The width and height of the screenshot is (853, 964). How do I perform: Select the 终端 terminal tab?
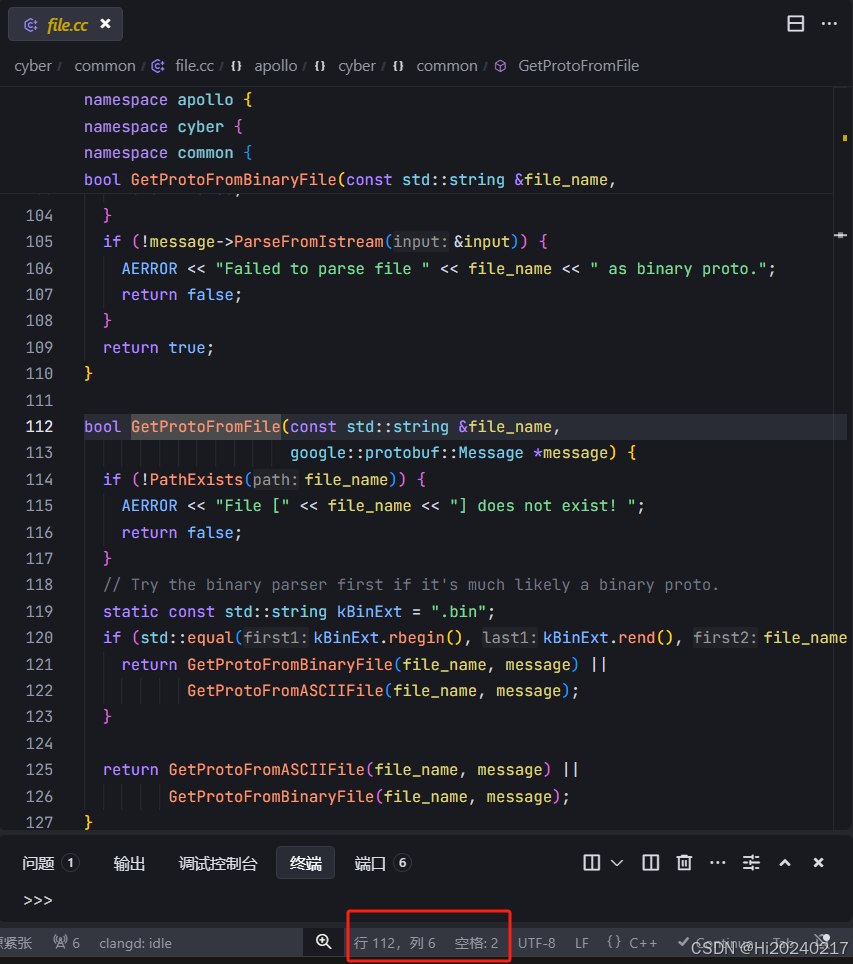click(x=306, y=863)
